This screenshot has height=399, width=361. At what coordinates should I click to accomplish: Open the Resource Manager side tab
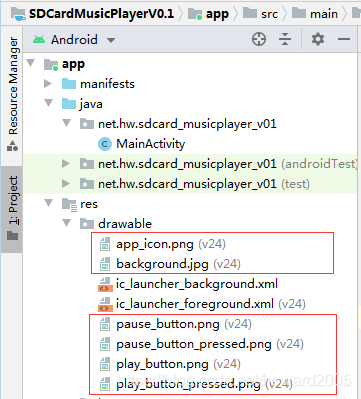pyautogui.click(x=13, y=95)
